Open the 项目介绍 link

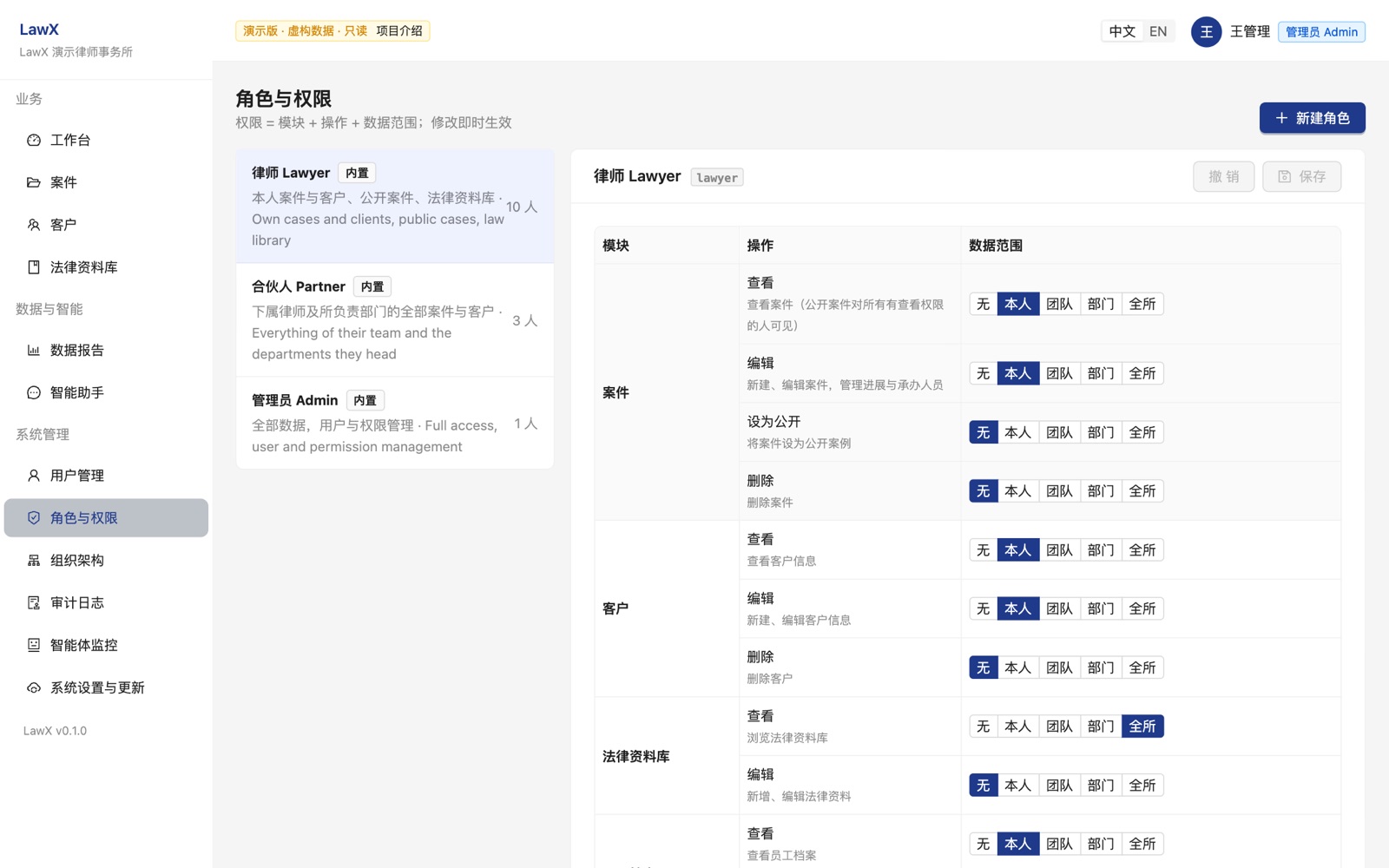coord(399,31)
